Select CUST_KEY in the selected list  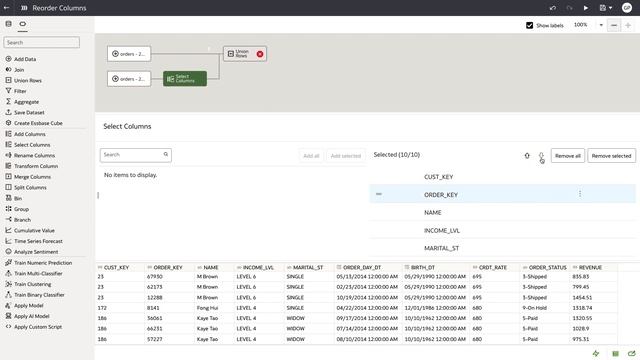pos(502,177)
